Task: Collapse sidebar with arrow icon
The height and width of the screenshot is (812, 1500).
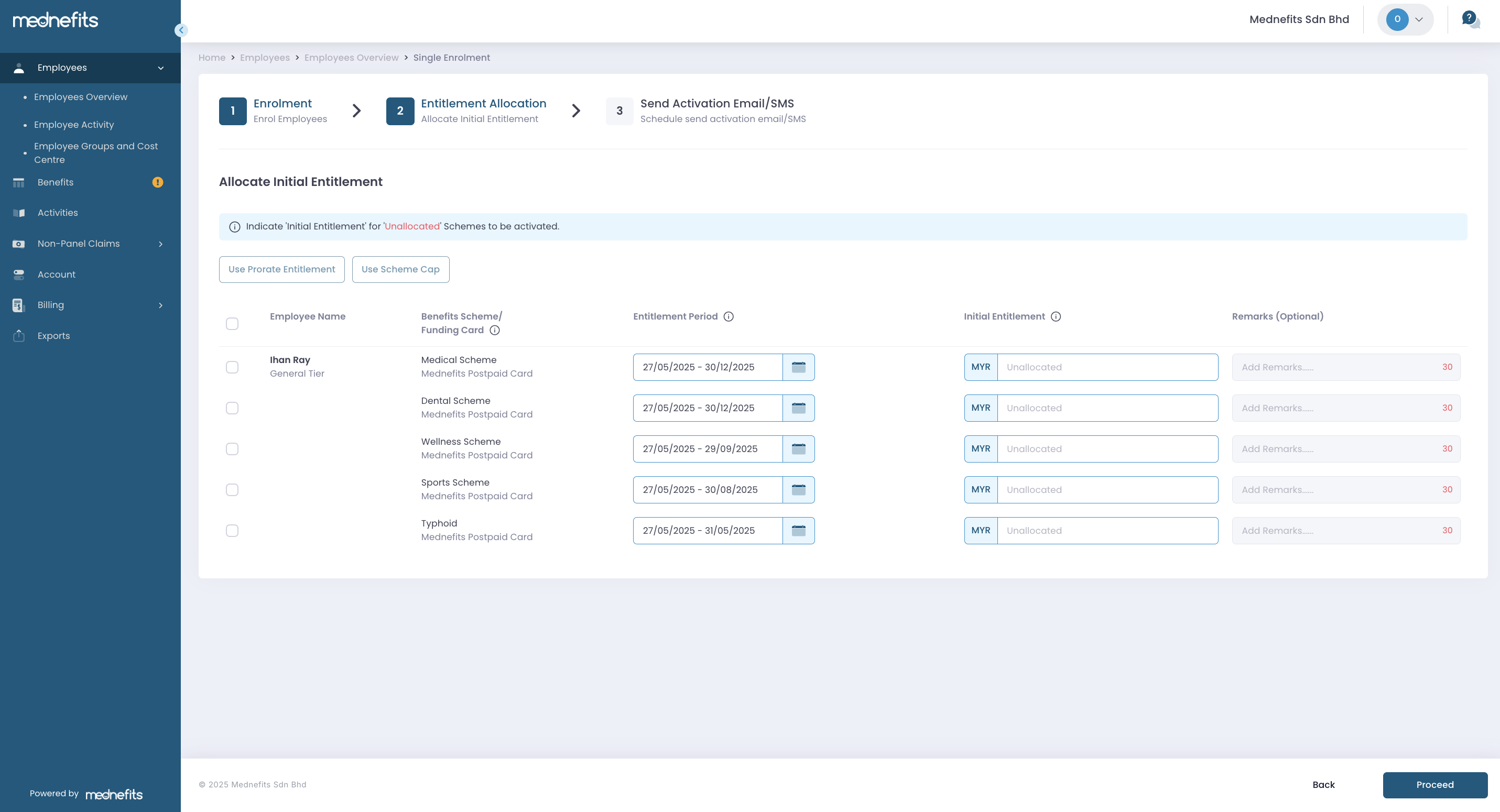Action: (x=181, y=30)
